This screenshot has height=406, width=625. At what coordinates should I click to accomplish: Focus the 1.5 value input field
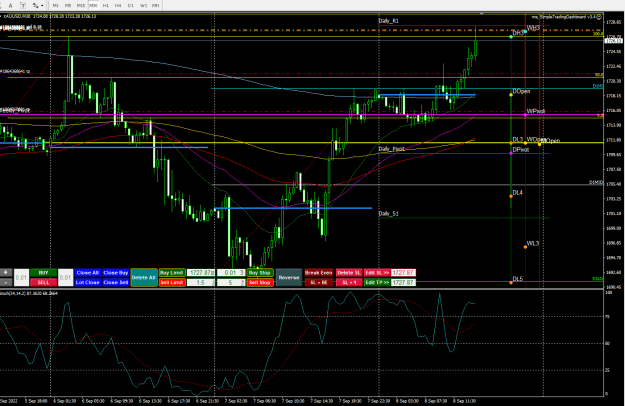pos(201,282)
